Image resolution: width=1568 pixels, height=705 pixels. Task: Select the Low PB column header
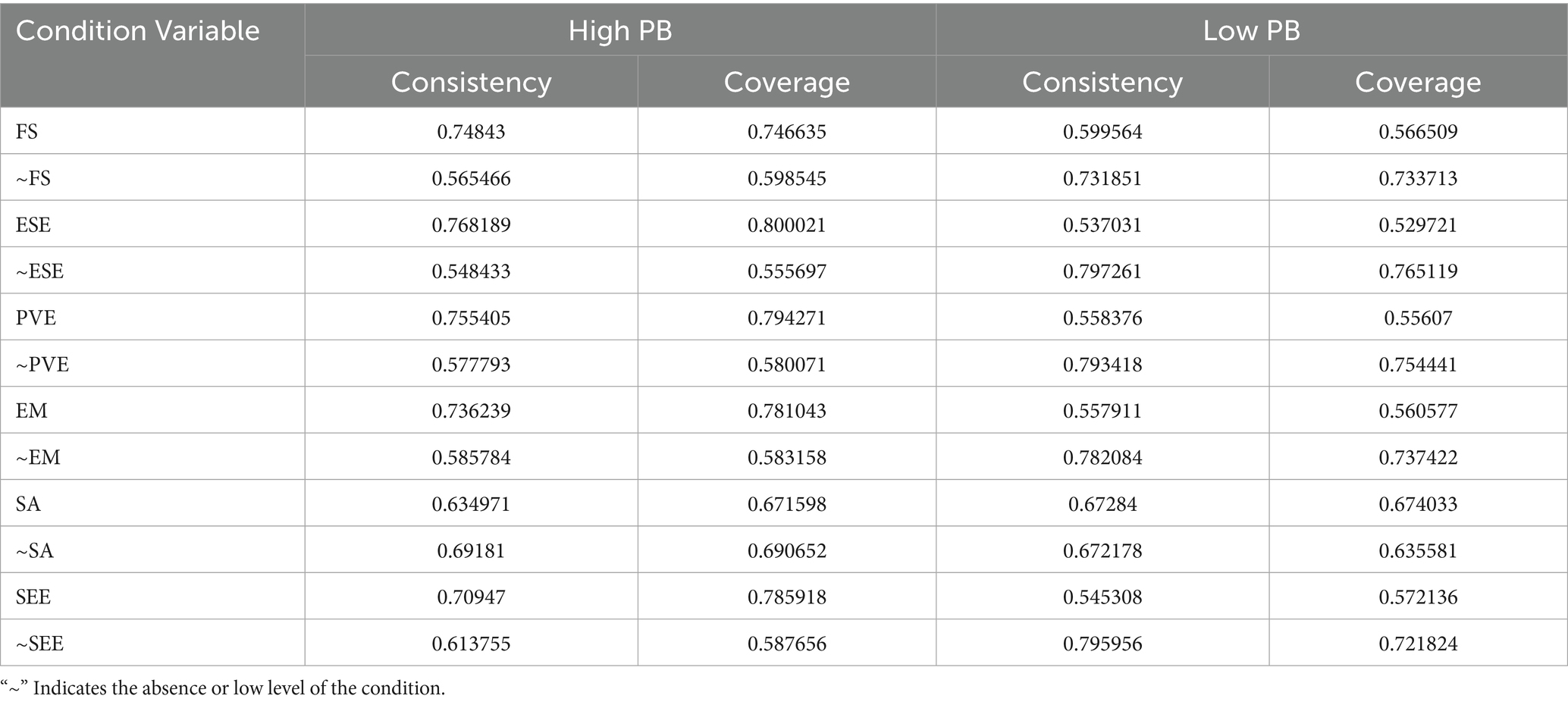(x=1251, y=31)
